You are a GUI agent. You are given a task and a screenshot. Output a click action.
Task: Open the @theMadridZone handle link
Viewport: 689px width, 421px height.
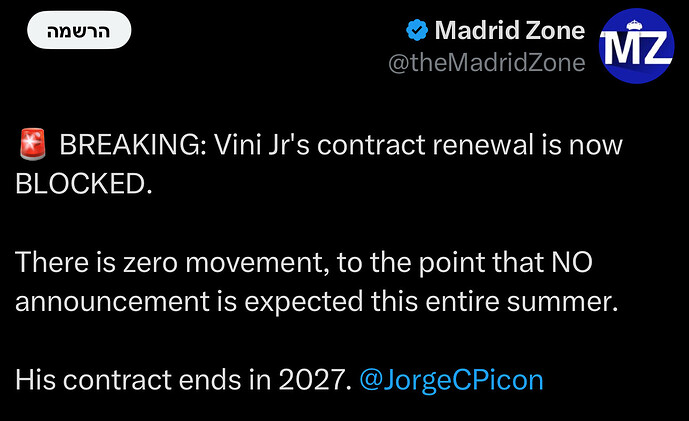click(486, 63)
